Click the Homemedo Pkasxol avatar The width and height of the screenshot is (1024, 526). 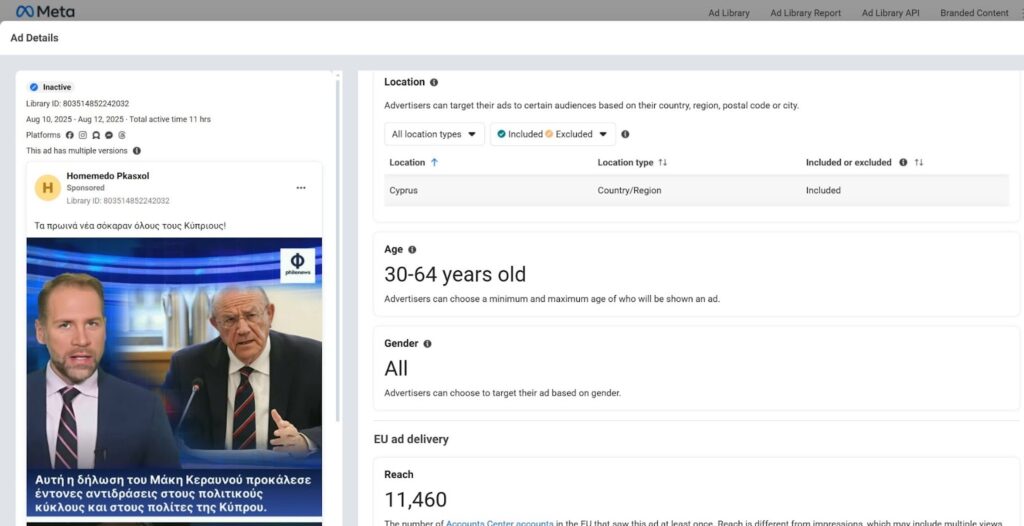click(x=48, y=188)
